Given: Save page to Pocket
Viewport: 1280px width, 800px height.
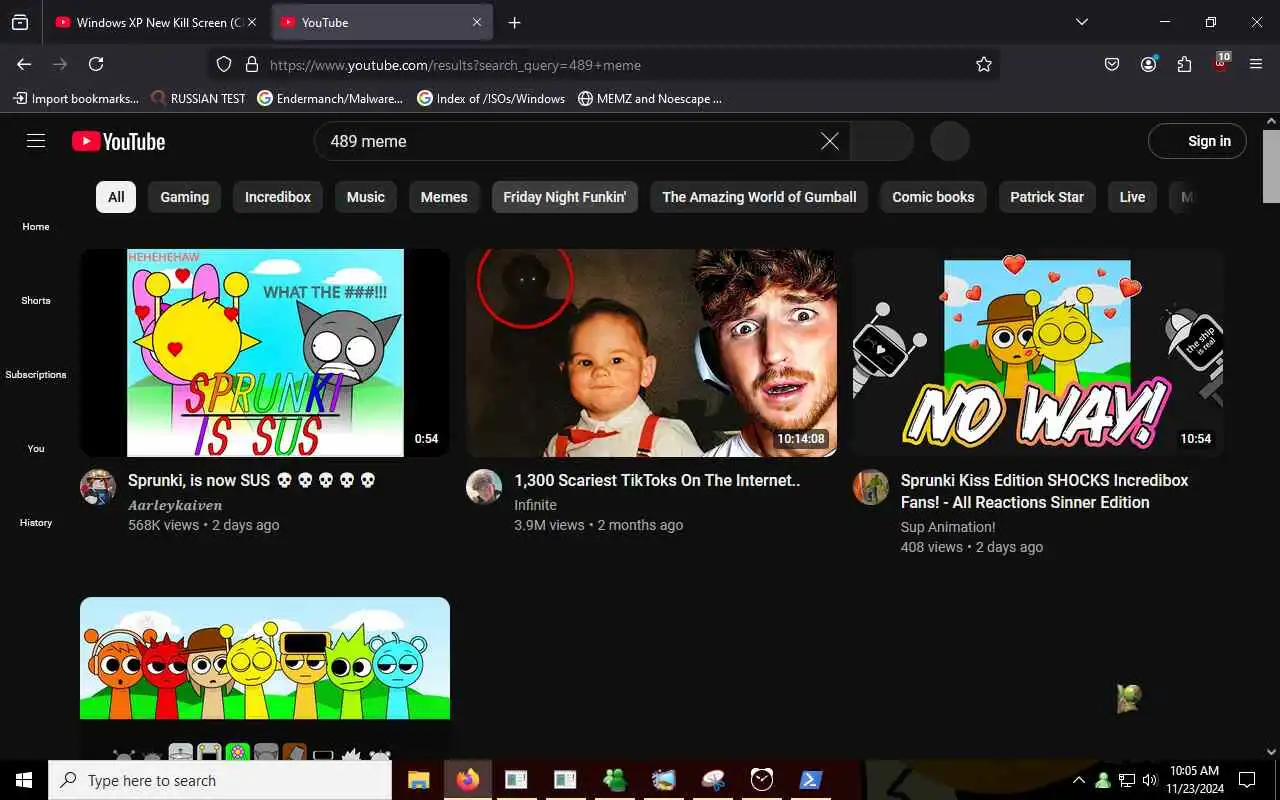Looking at the screenshot, I should click(1112, 64).
